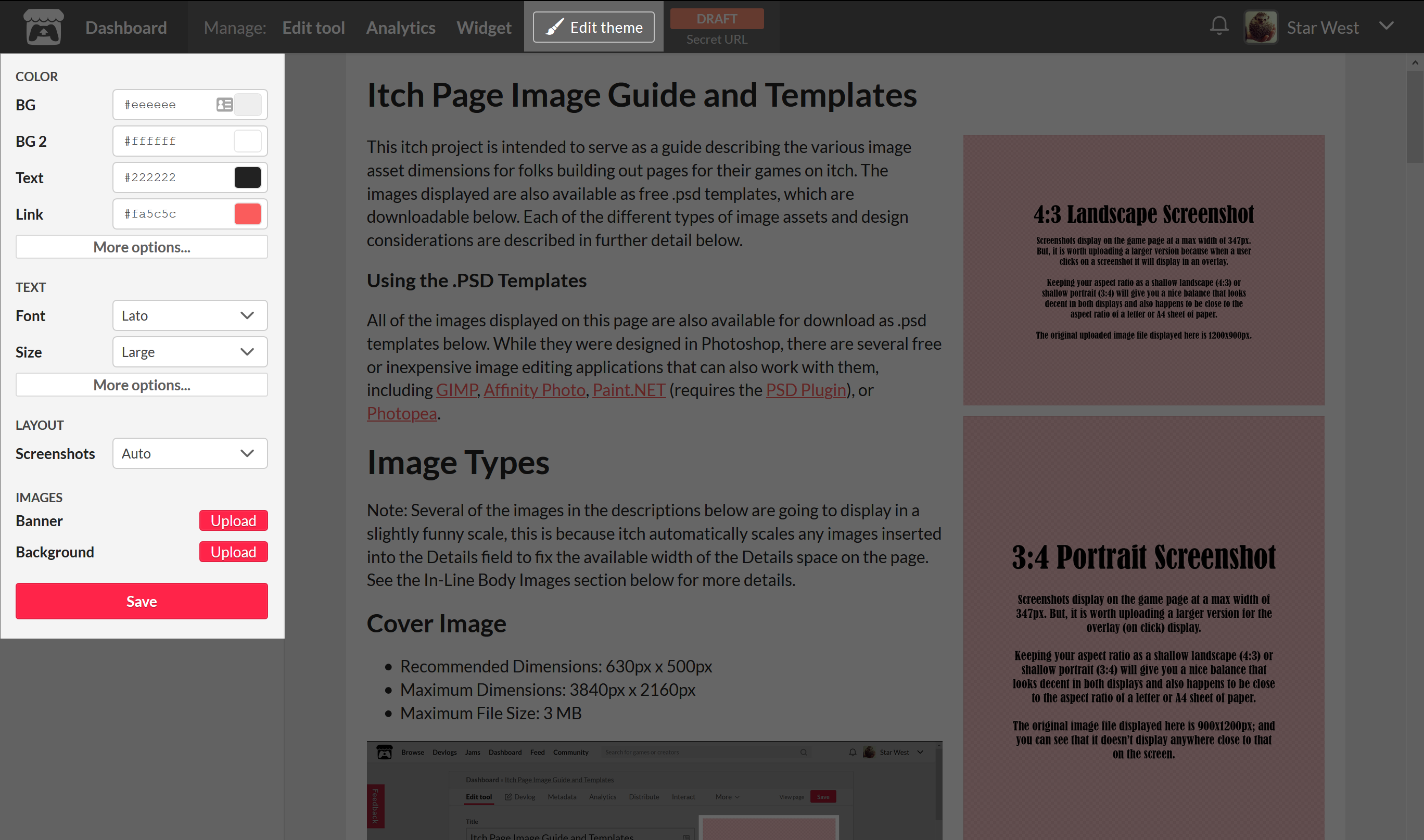Click the Dashboard navigation icon
The image size is (1424, 840).
(x=44, y=27)
